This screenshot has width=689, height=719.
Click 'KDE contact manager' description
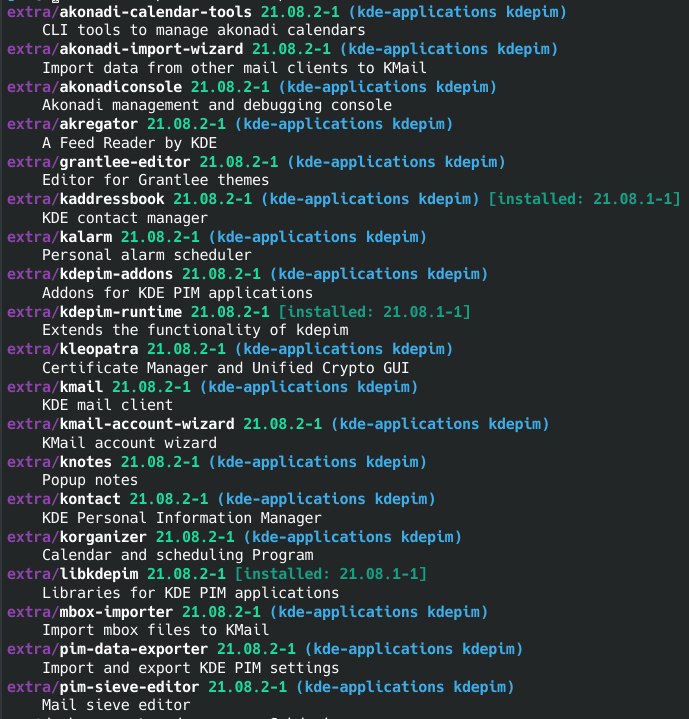tap(125, 218)
